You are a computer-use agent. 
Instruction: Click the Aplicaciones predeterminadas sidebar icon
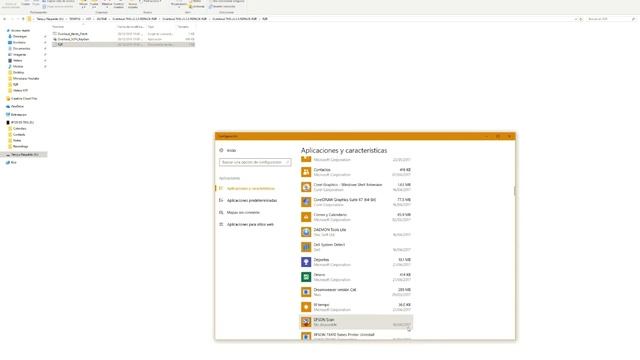[x=221, y=200]
